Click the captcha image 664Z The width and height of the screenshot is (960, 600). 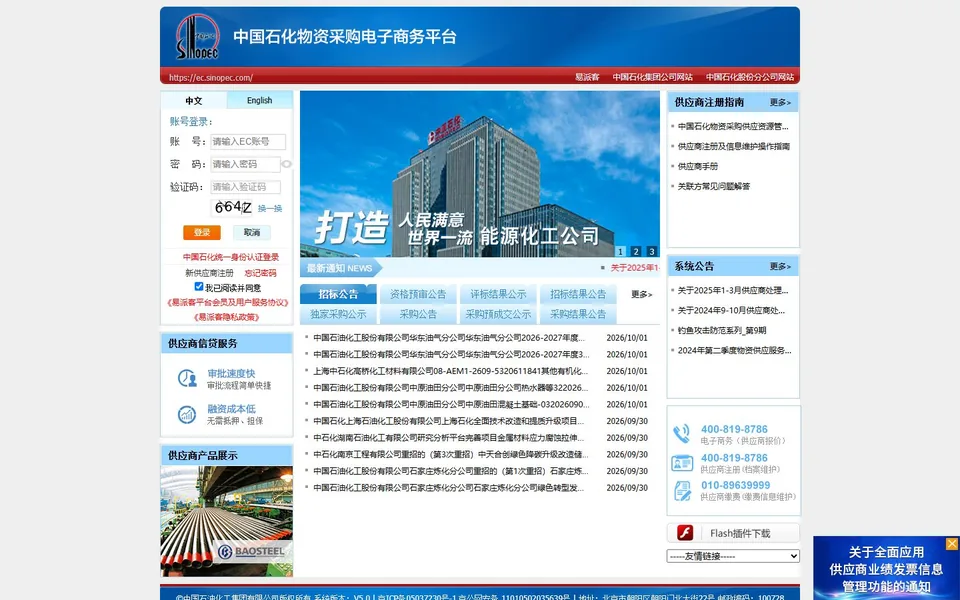(232, 208)
